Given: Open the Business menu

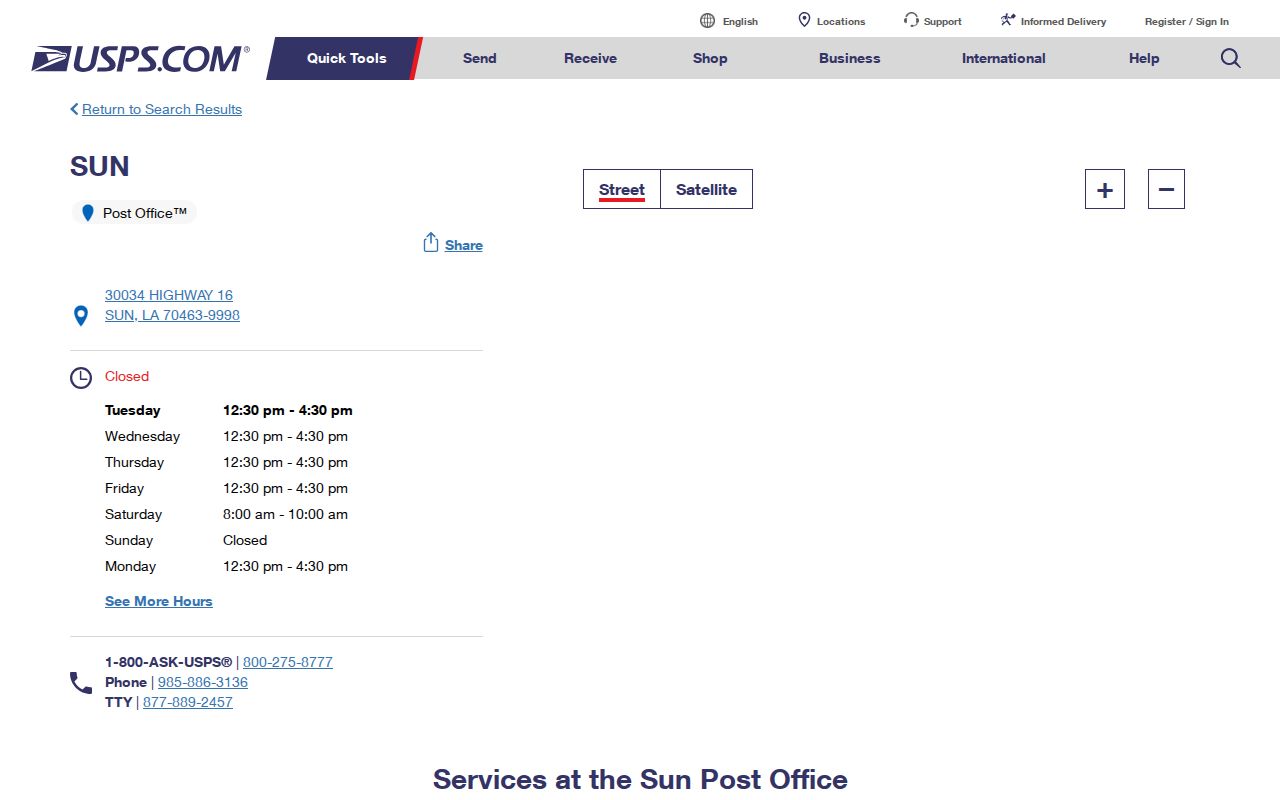Looking at the screenshot, I should 850,58.
